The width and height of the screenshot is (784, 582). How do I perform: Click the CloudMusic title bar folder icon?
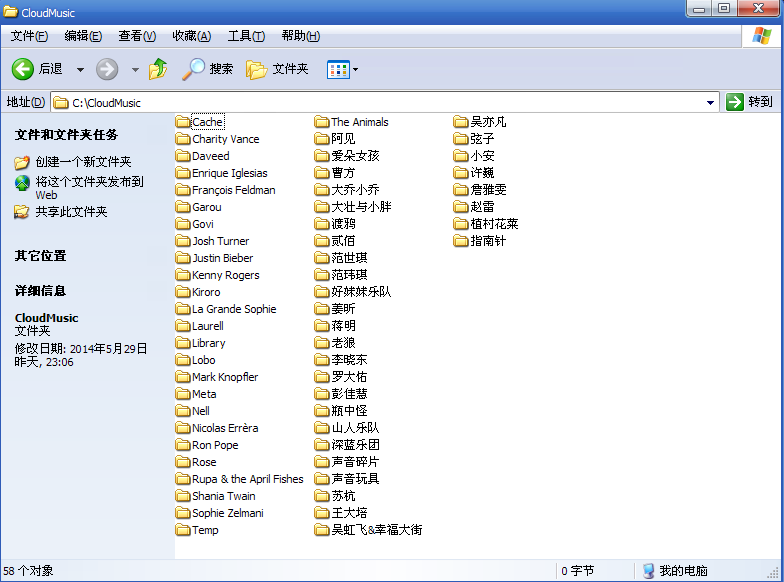(10, 12)
